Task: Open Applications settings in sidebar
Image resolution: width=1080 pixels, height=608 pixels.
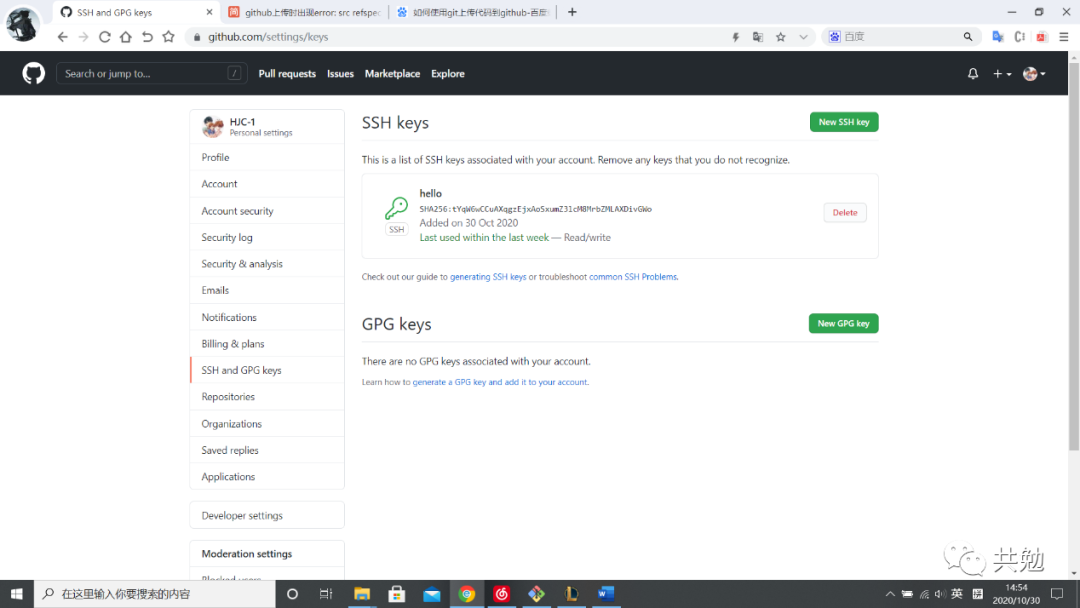Action: coord(267,476)
